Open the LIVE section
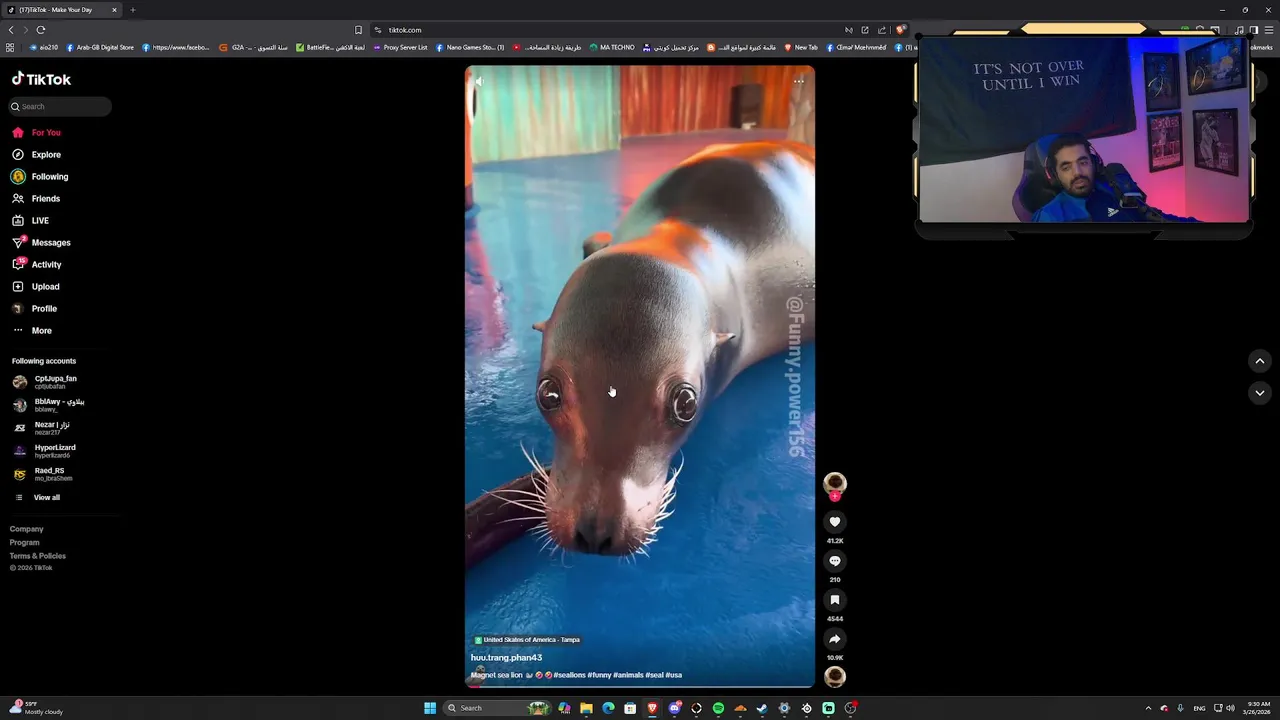 coord(30,221)
